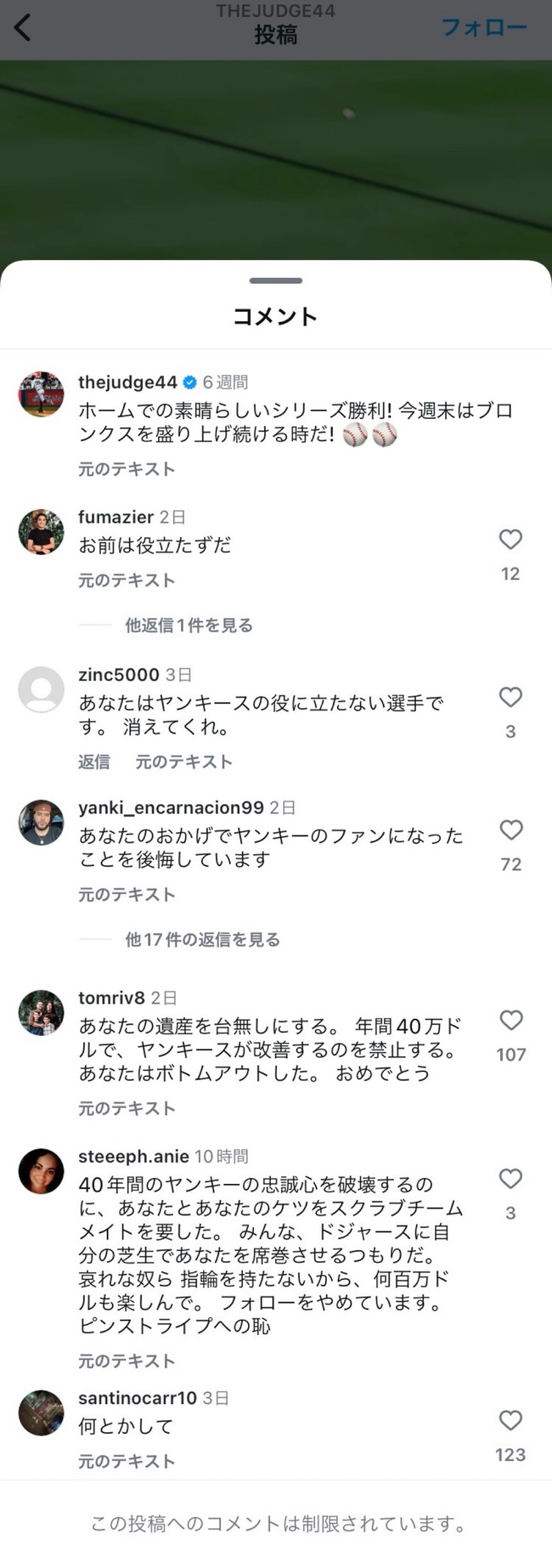Tap 返信 under zinc5000's comment

pyautogui.click(x=94, y=762)
